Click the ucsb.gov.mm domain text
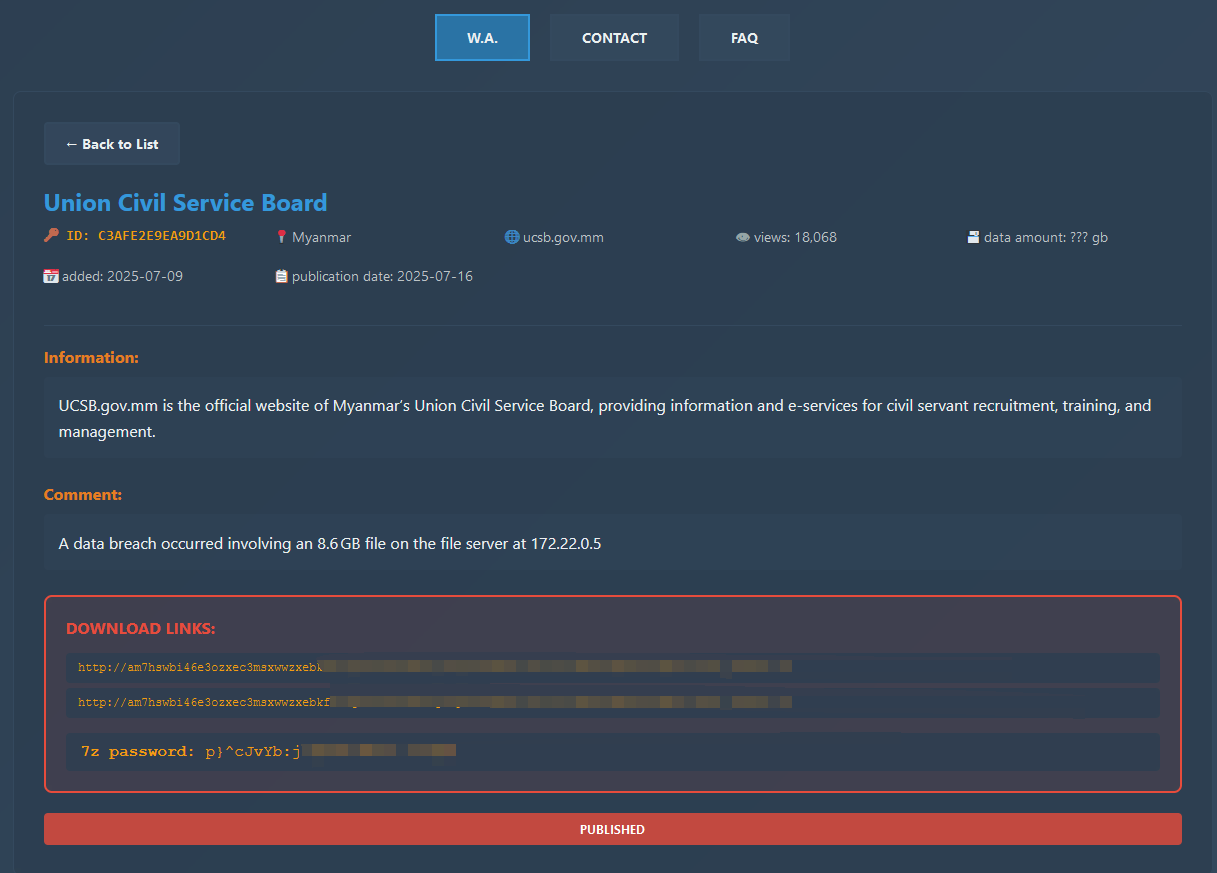1217x873 pixels. click(563, 237)
